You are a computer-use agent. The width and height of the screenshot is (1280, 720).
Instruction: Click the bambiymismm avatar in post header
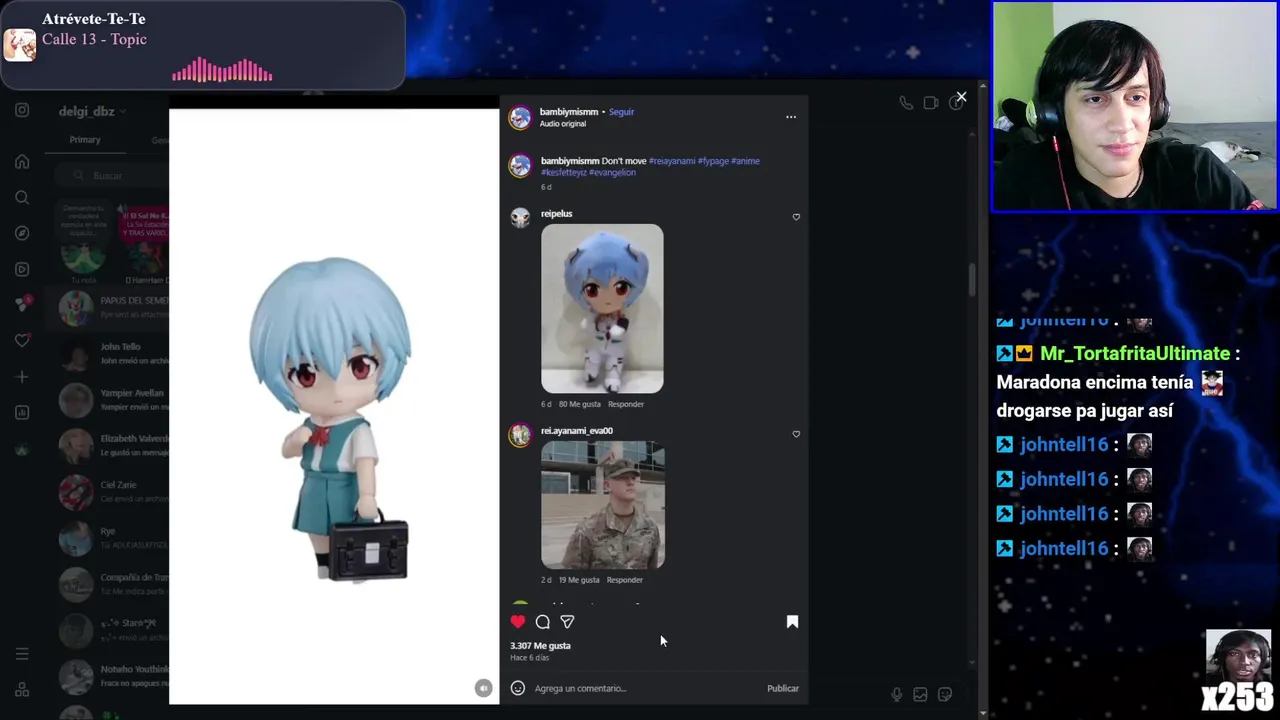[520, 118]
